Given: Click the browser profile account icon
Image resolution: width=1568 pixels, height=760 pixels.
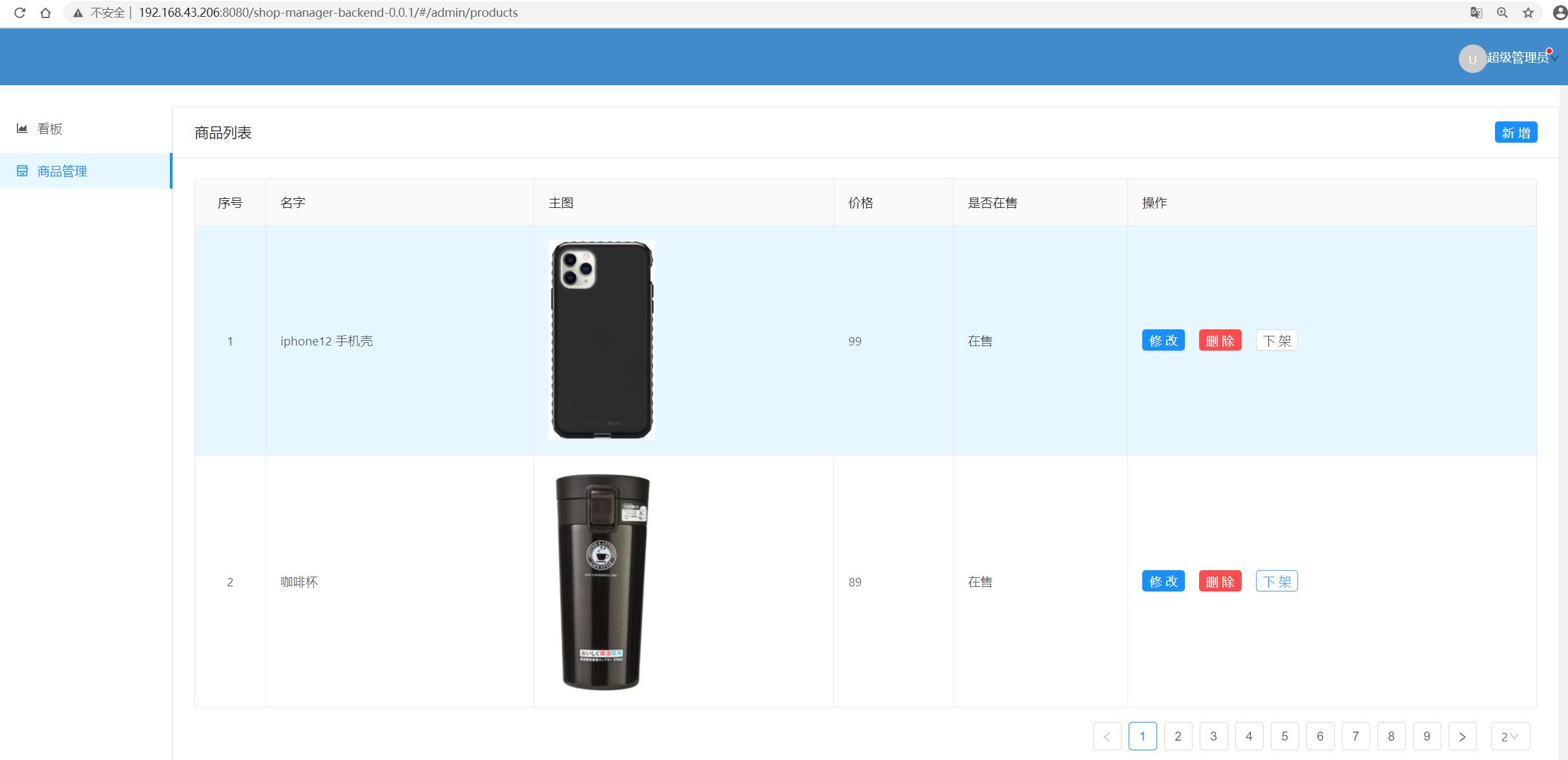Looking at the screenshot, I should click(1559, 12).
